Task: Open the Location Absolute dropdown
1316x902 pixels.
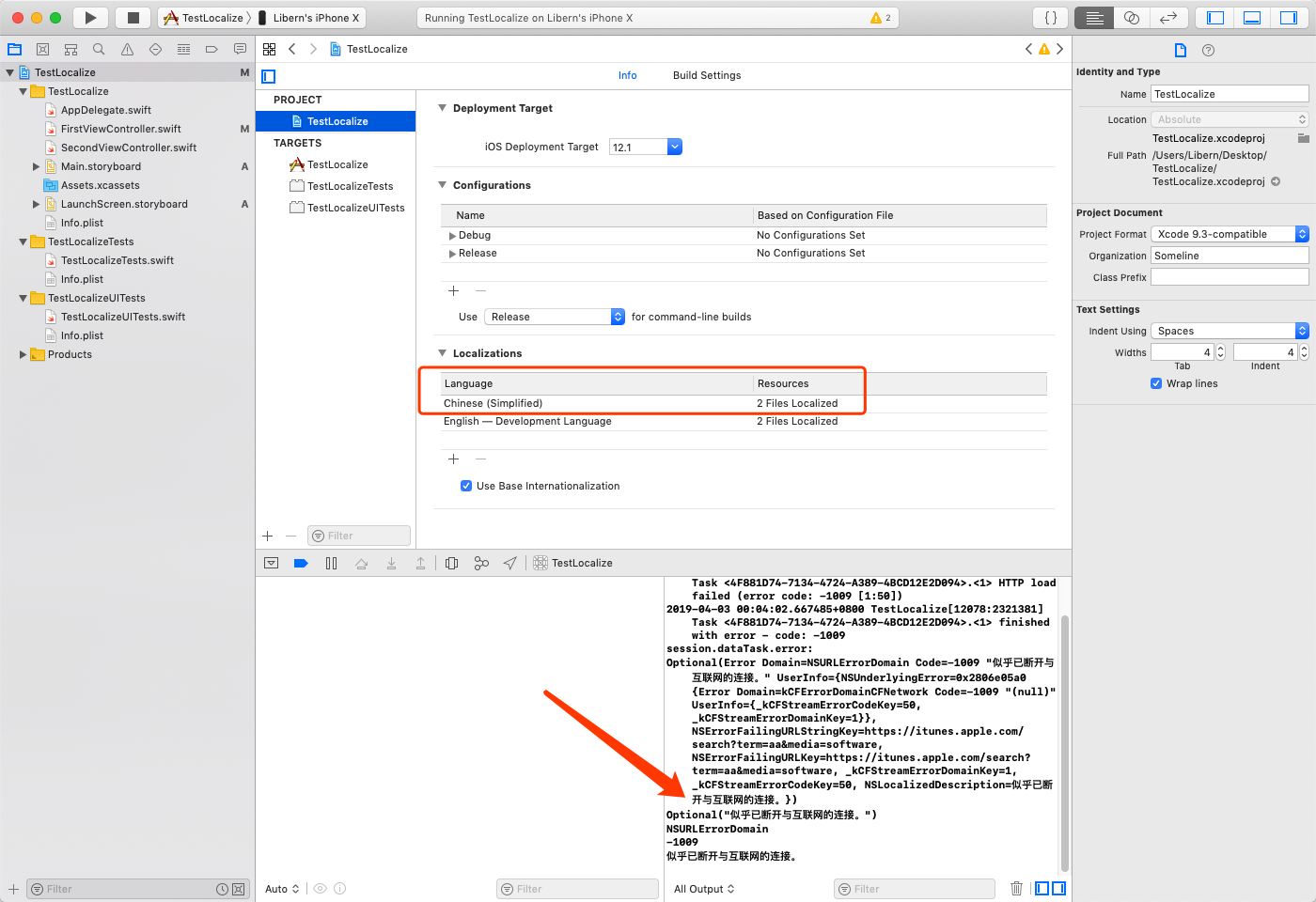Action: pyautogui.click(x=1230, y=119)
